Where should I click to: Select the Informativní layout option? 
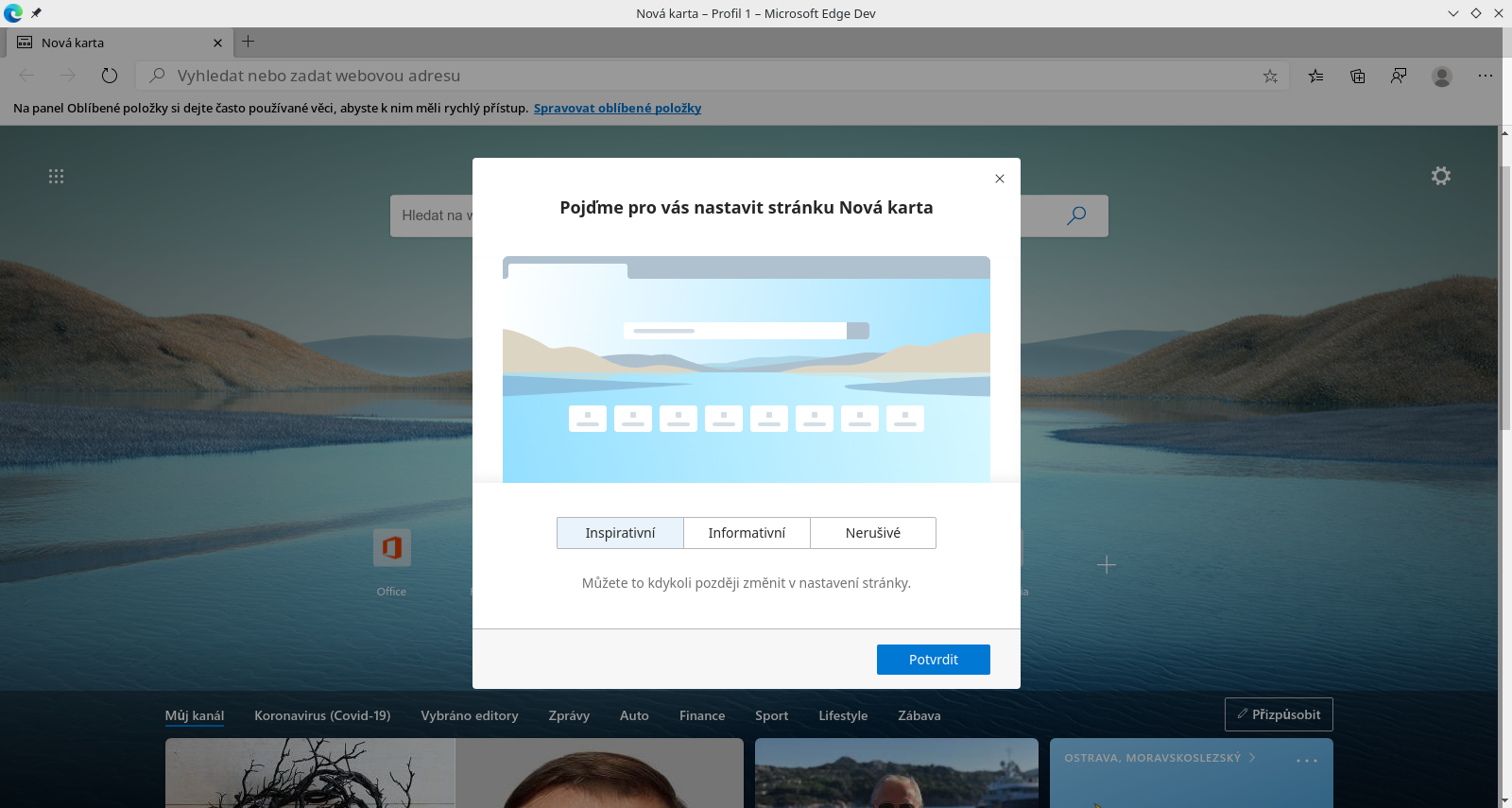tap(747, 533)
